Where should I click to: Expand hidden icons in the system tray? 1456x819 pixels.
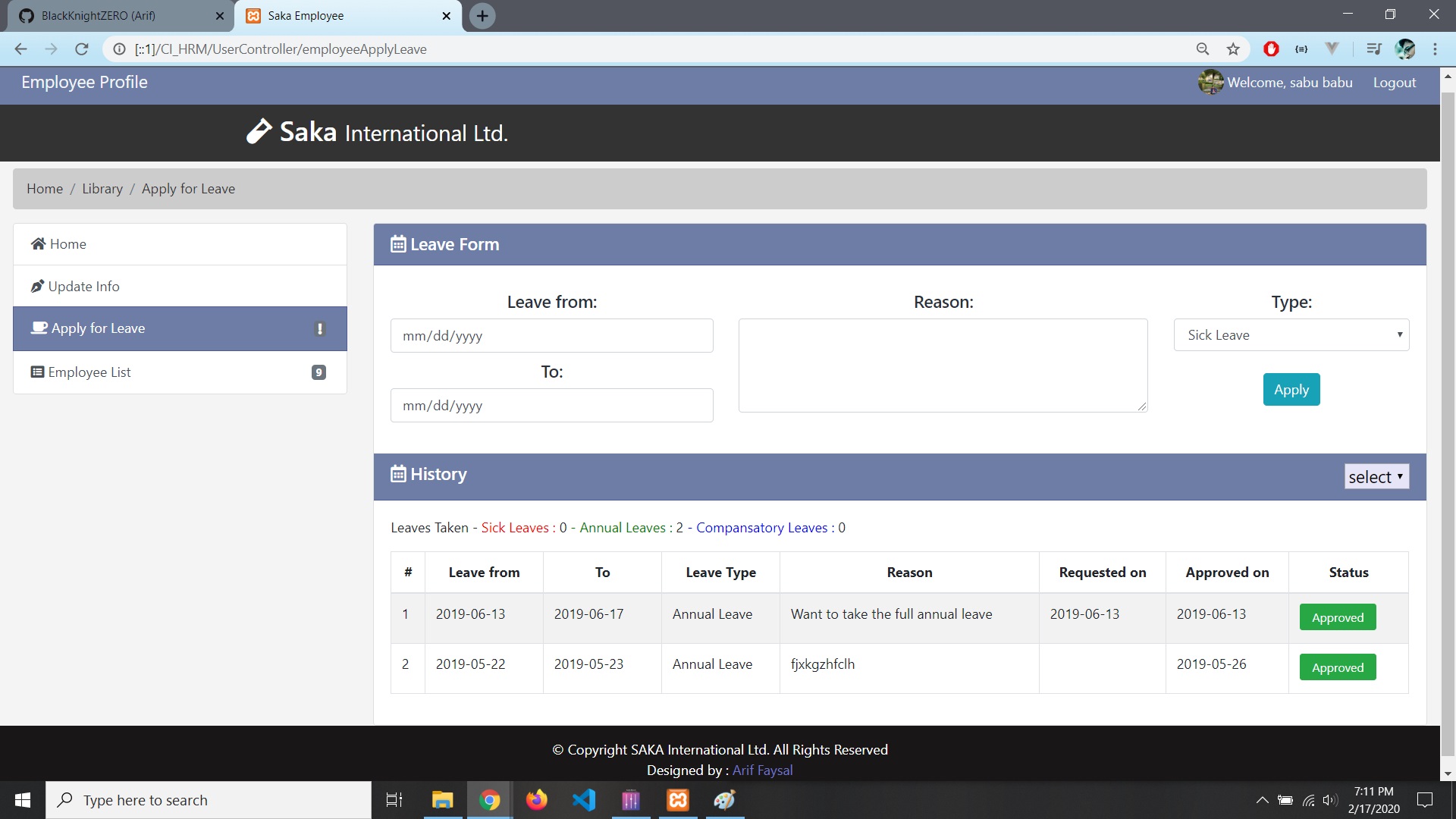[x=1263, y=799]
